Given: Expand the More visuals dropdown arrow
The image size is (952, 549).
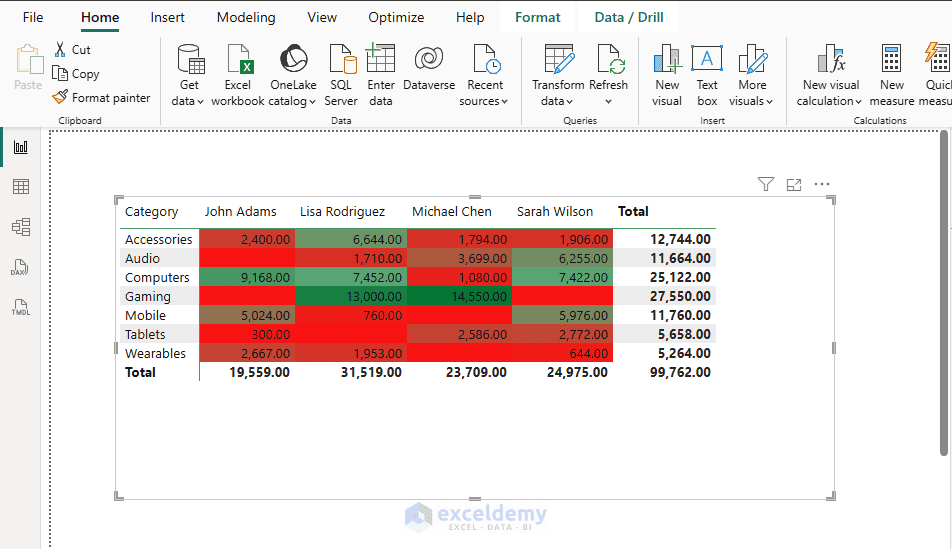Looking at the screenshot, I should pos(769,102).
